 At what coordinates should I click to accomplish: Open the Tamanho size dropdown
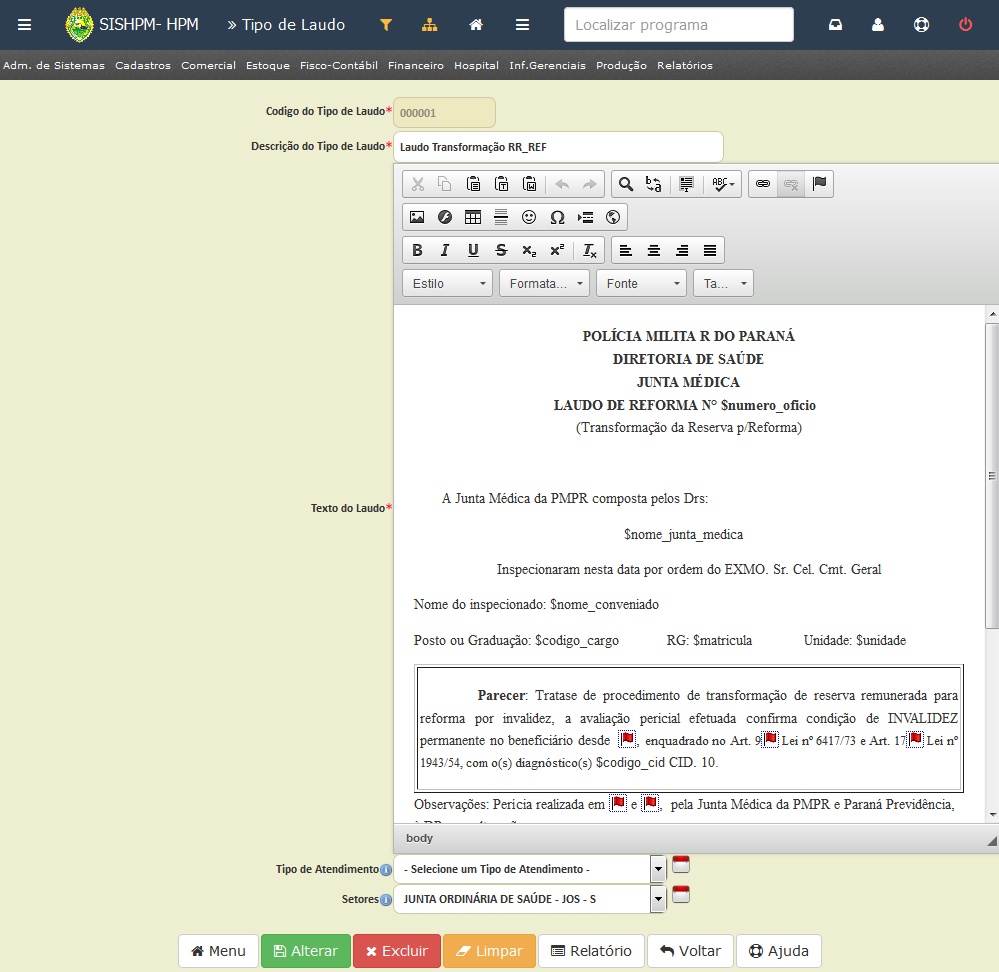724,283
